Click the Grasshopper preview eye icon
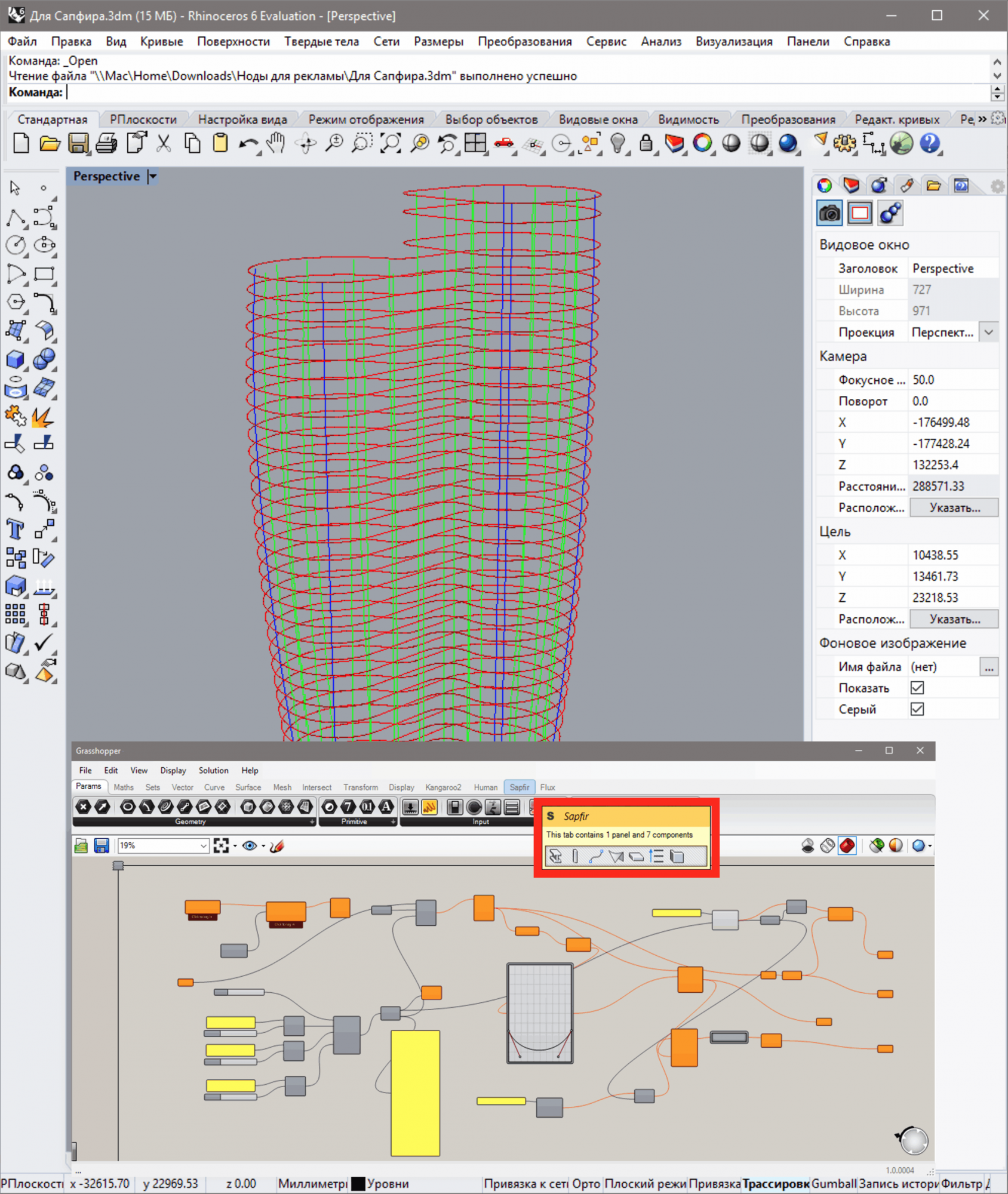 point(250,846)
